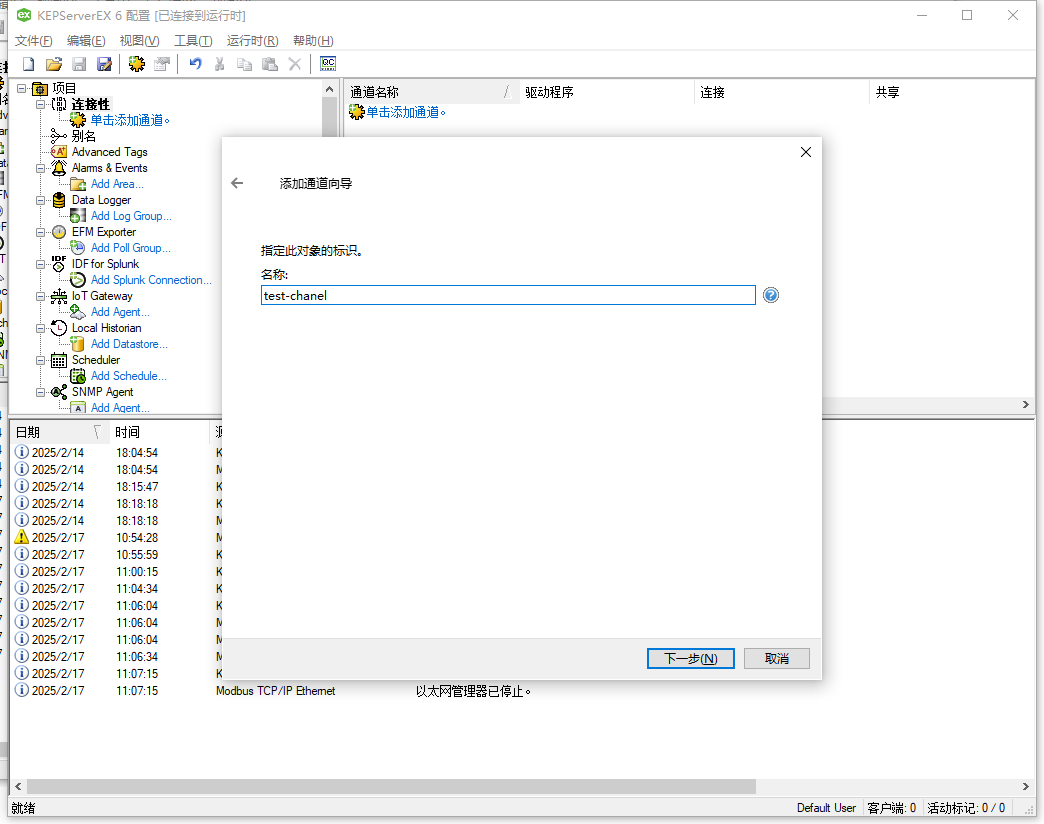Select the 11:07:15 Modbus TCP/IP Ethernet log row
1044x824 pixels.
point(521,690)
